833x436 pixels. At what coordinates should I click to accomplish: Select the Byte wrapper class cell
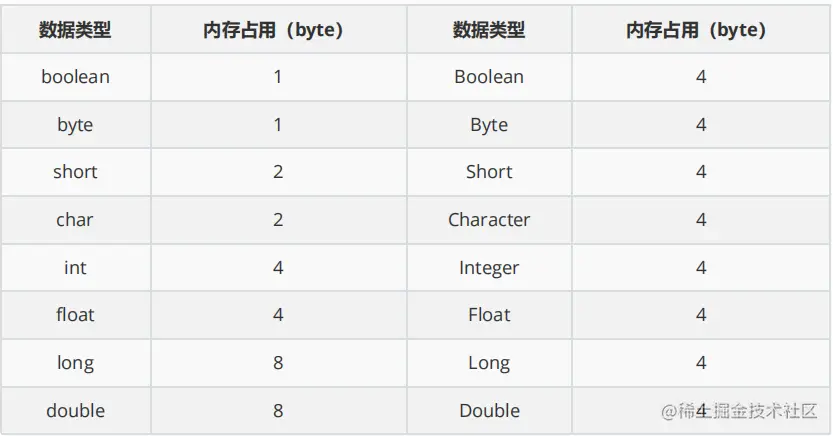[489, 125]
